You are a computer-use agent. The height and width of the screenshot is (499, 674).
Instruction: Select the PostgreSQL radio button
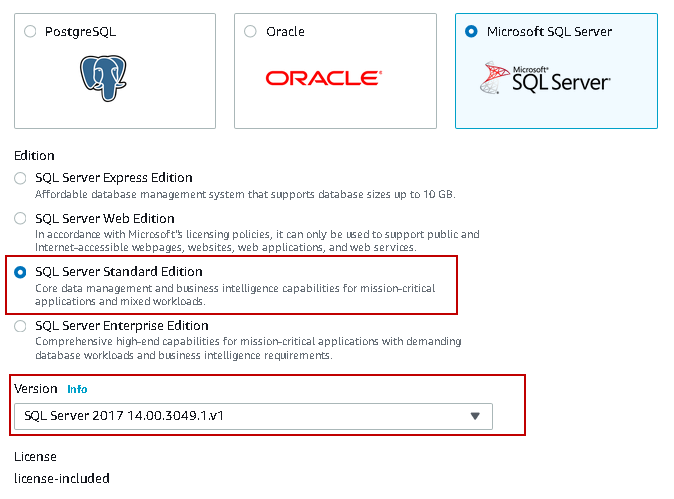[29, 32]
